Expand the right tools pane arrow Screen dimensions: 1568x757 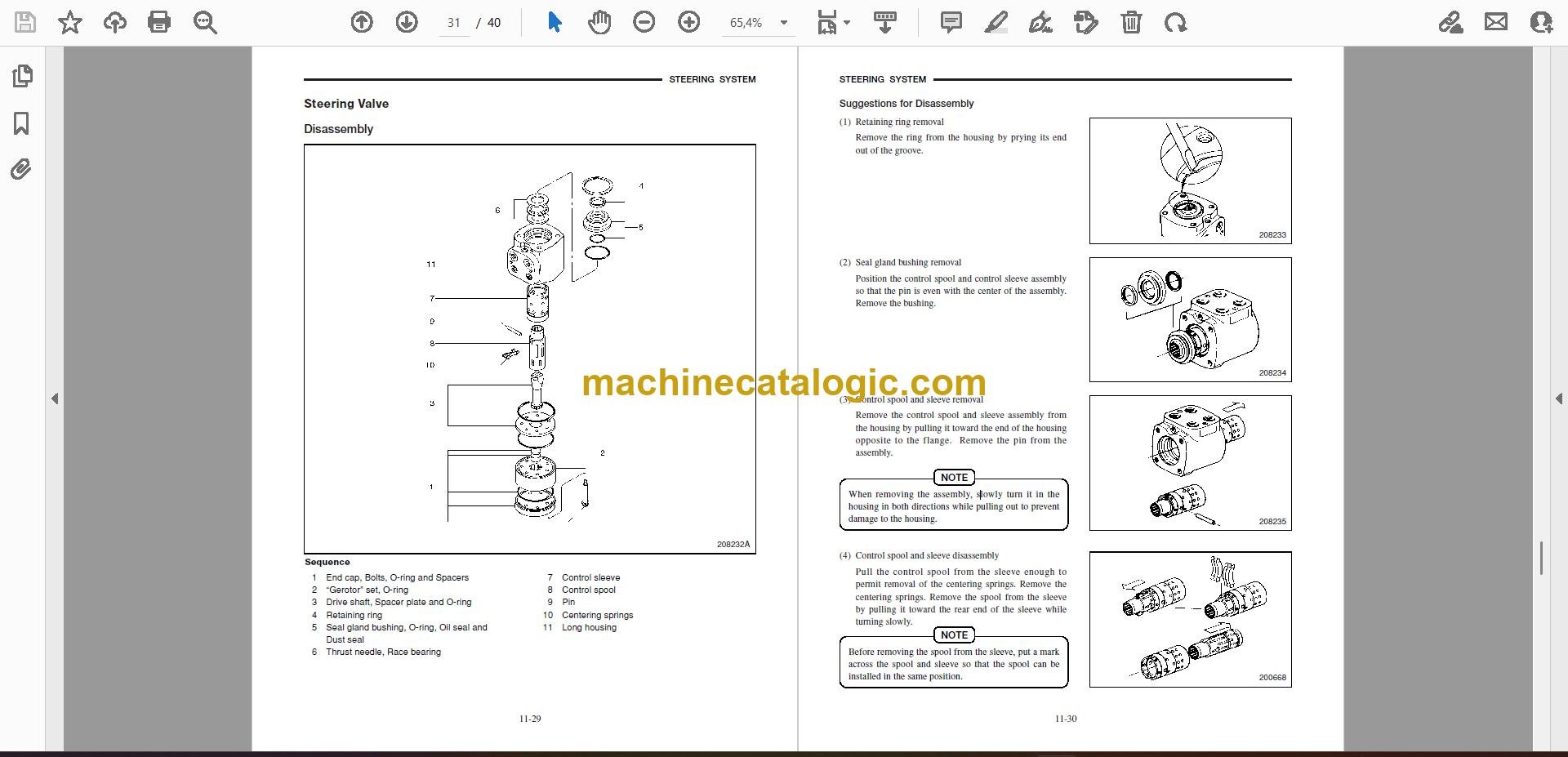point(1558,399)
